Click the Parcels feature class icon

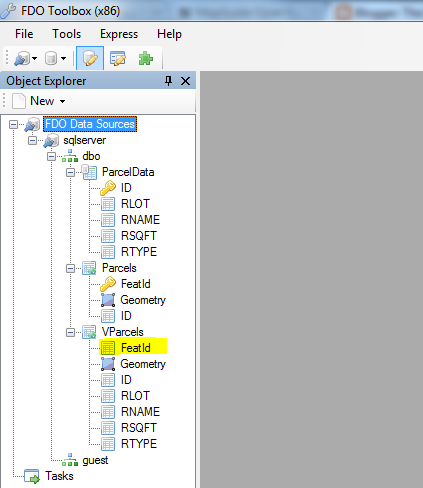pyautogui.click(x=89, y=268)
